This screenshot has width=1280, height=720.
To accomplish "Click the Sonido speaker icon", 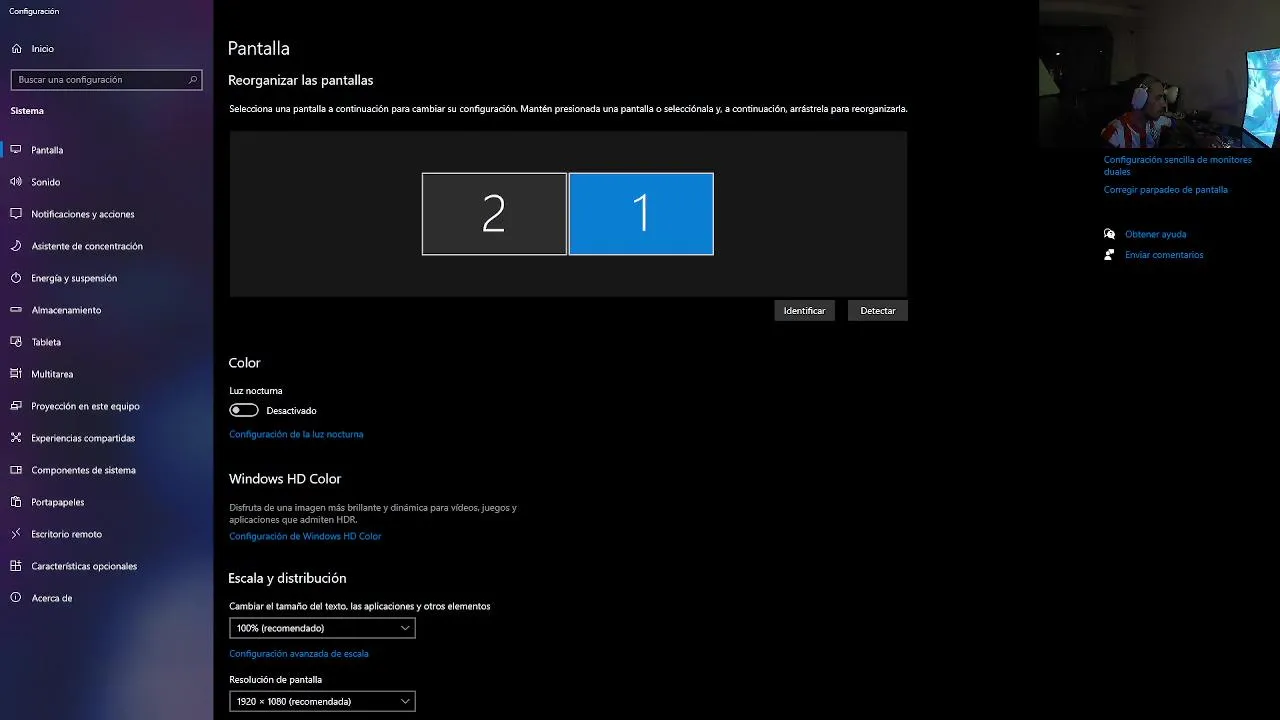I will pyautogui.click(x=16, y=182).
